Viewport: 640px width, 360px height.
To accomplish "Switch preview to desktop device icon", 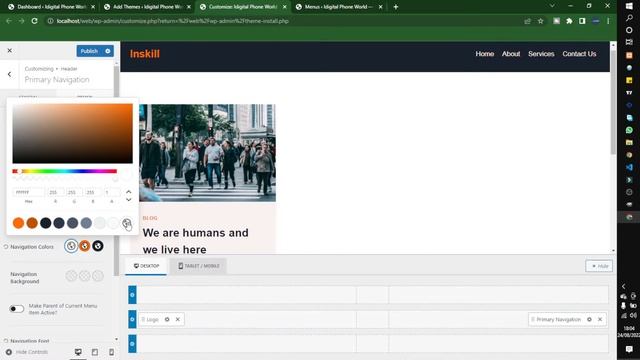I will 78,352.
